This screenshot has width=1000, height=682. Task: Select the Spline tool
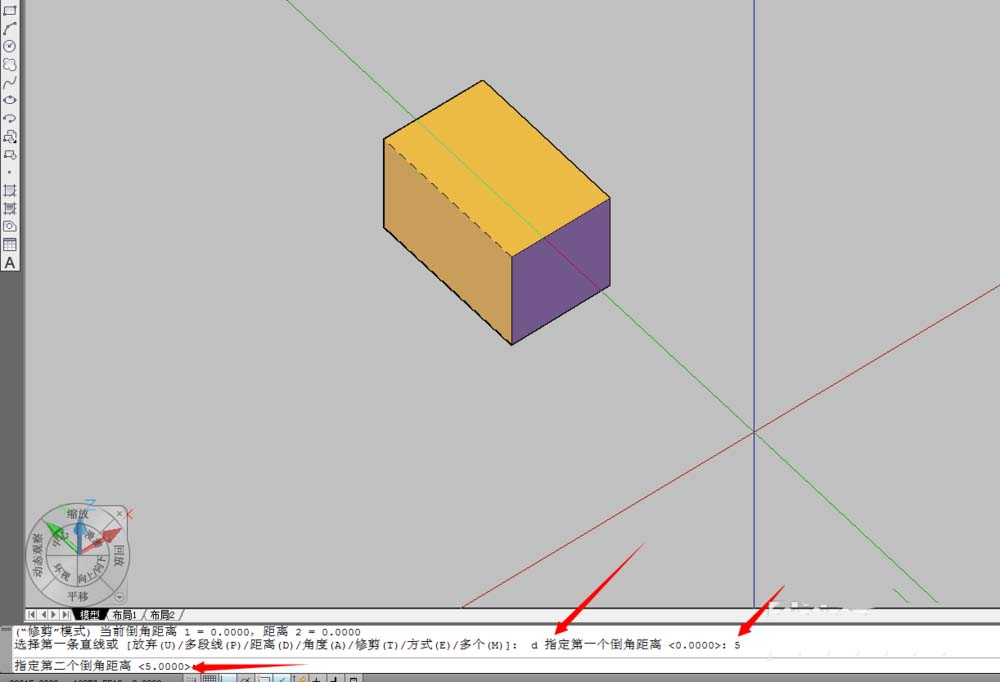tap(11, 83)
